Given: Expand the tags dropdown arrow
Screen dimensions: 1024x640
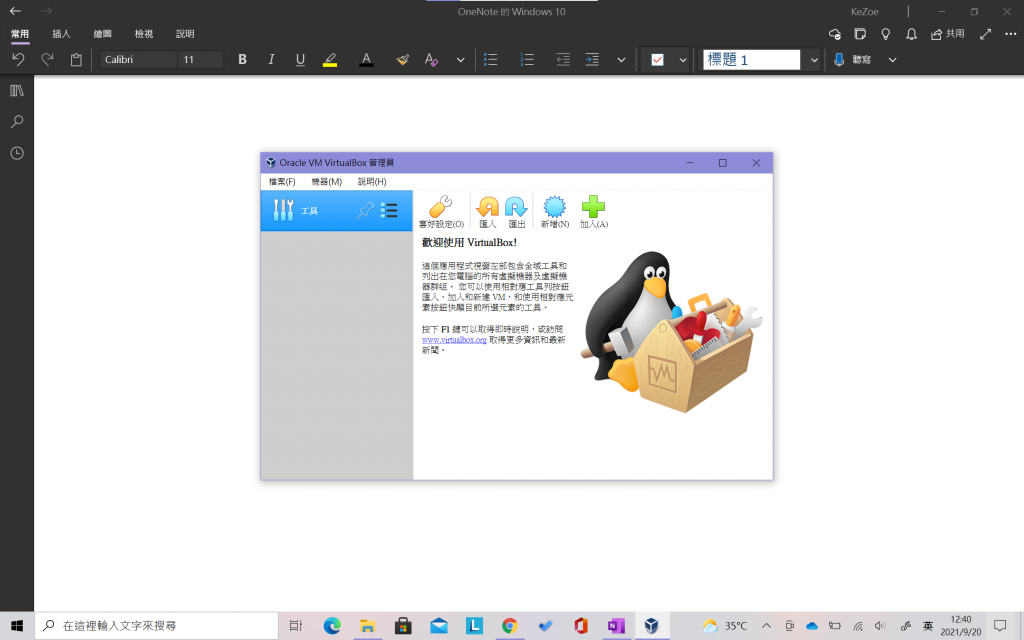Looking at the screenshot, I should (682, 60).
